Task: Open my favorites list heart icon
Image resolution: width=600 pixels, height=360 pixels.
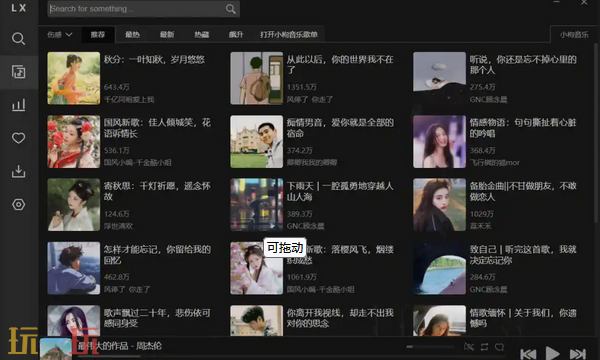Action: (x=18, y=138)
